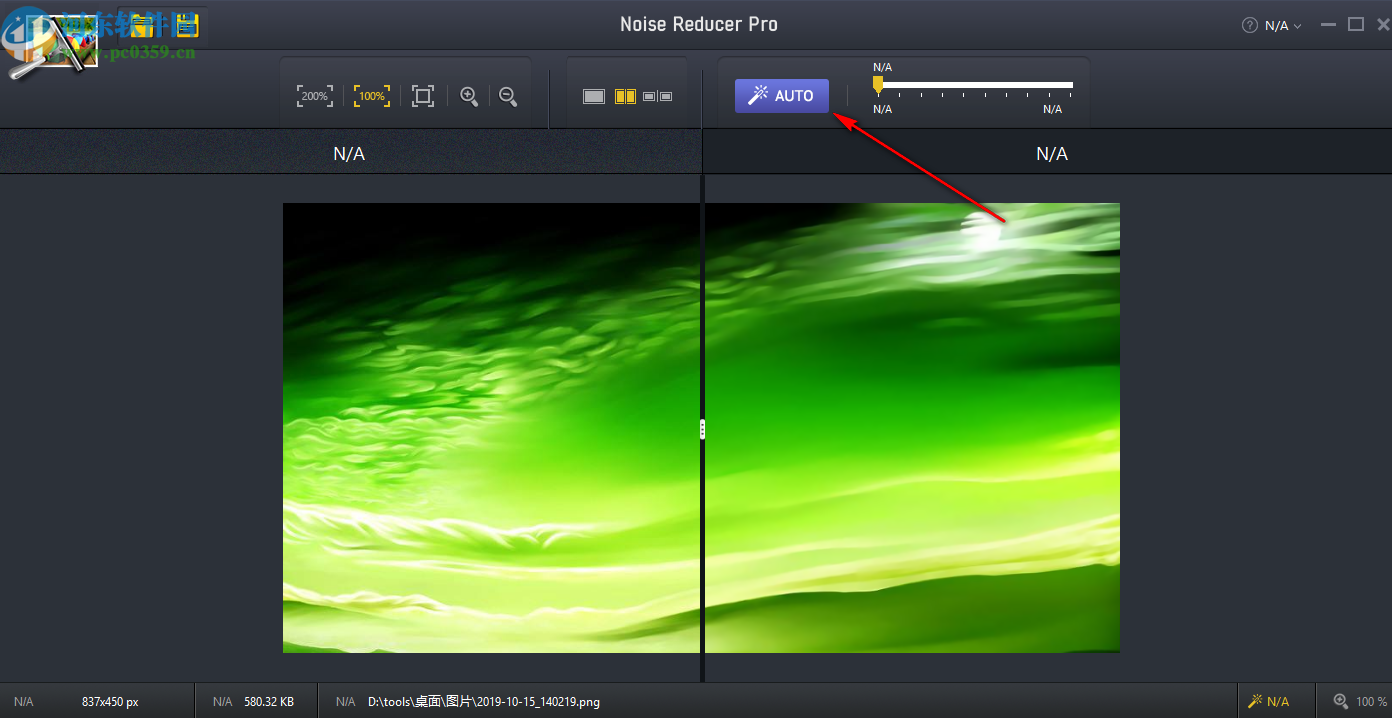Apply automatic noise reduction with AUTO
1392x718 pixels.
coord(782,96)
